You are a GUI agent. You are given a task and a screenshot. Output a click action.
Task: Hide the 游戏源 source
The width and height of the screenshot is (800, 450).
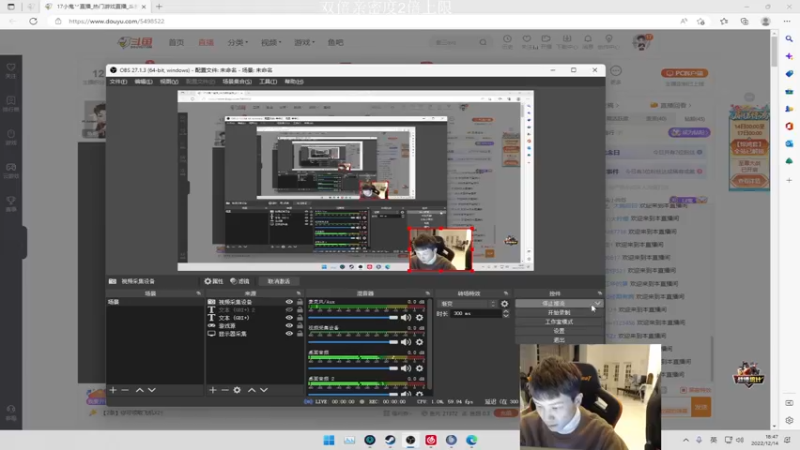(x=289, y=326)
